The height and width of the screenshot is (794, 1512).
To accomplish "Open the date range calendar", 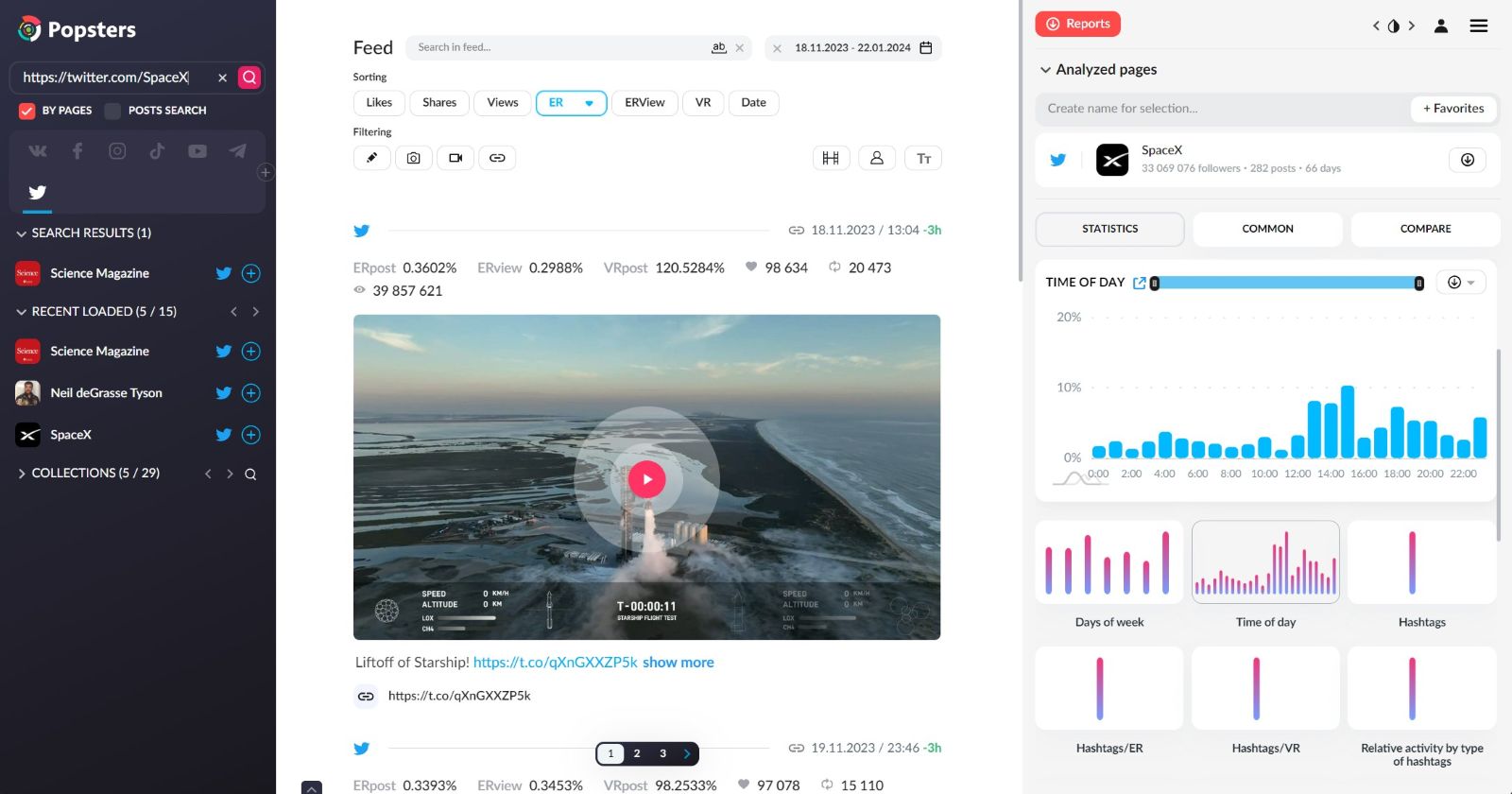I will click(x=926, y=47).
